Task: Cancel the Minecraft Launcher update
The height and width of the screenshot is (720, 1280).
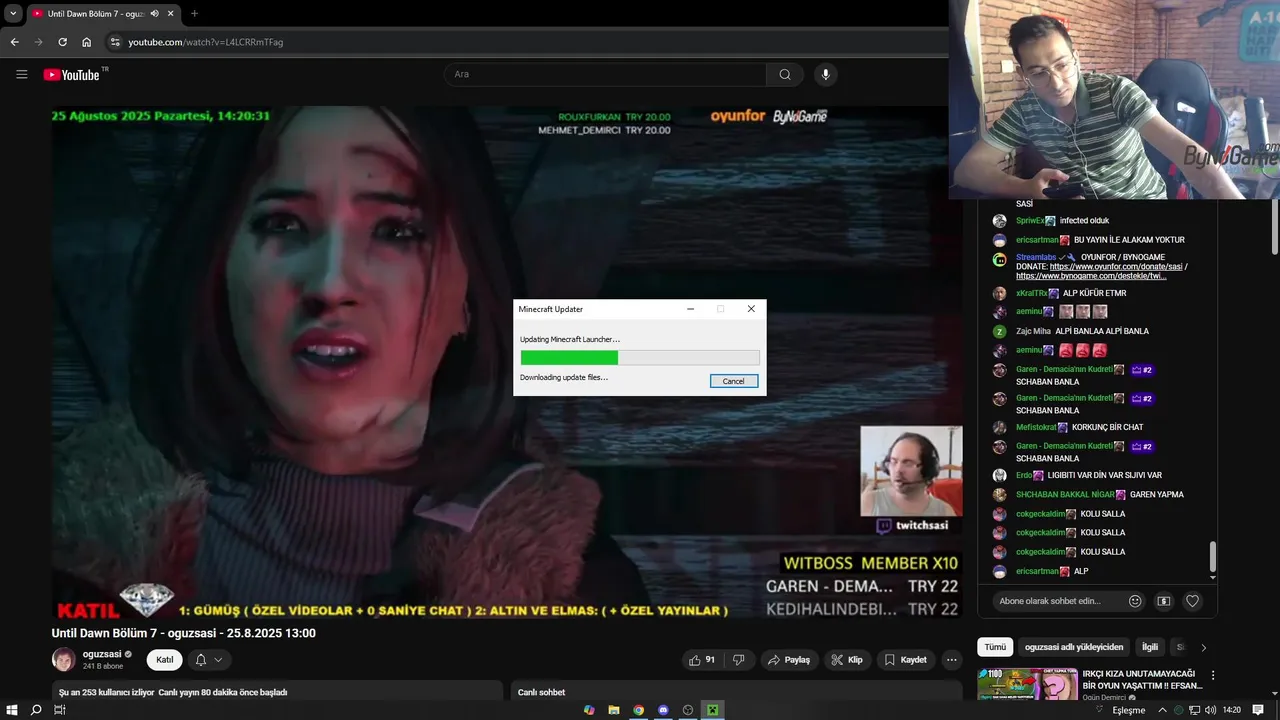Action: coord(733,381)
